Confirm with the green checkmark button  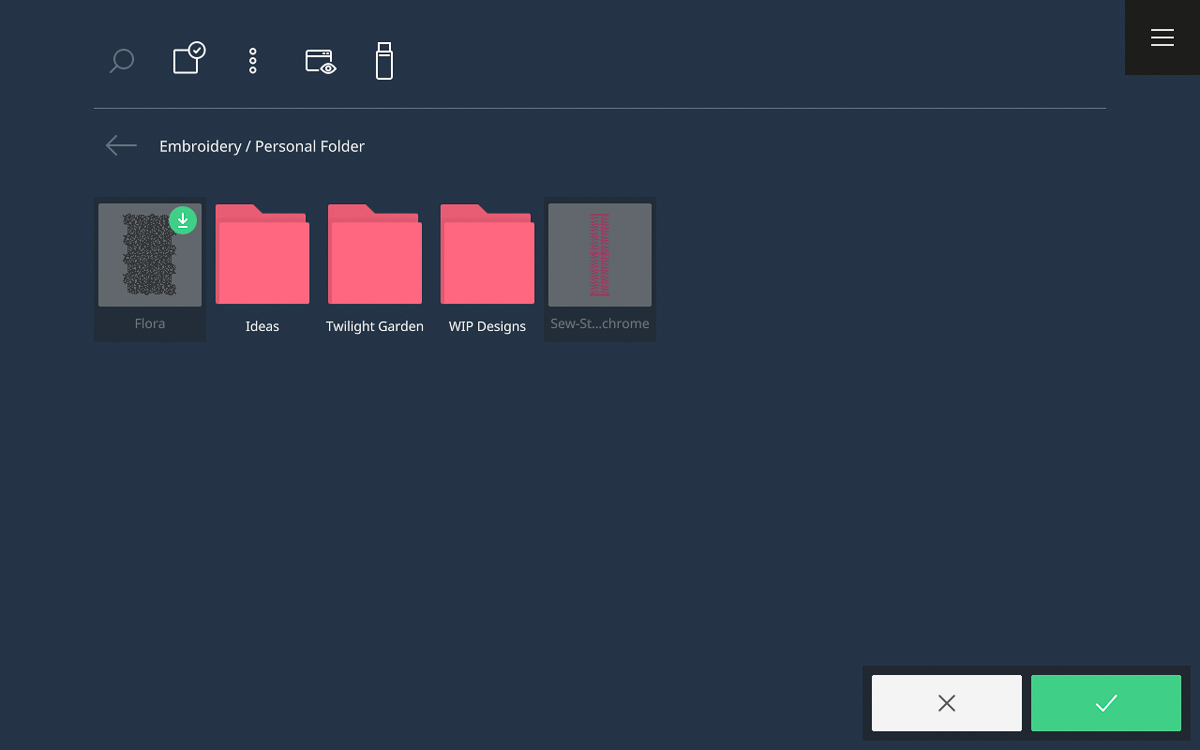tap(1106, 703)
